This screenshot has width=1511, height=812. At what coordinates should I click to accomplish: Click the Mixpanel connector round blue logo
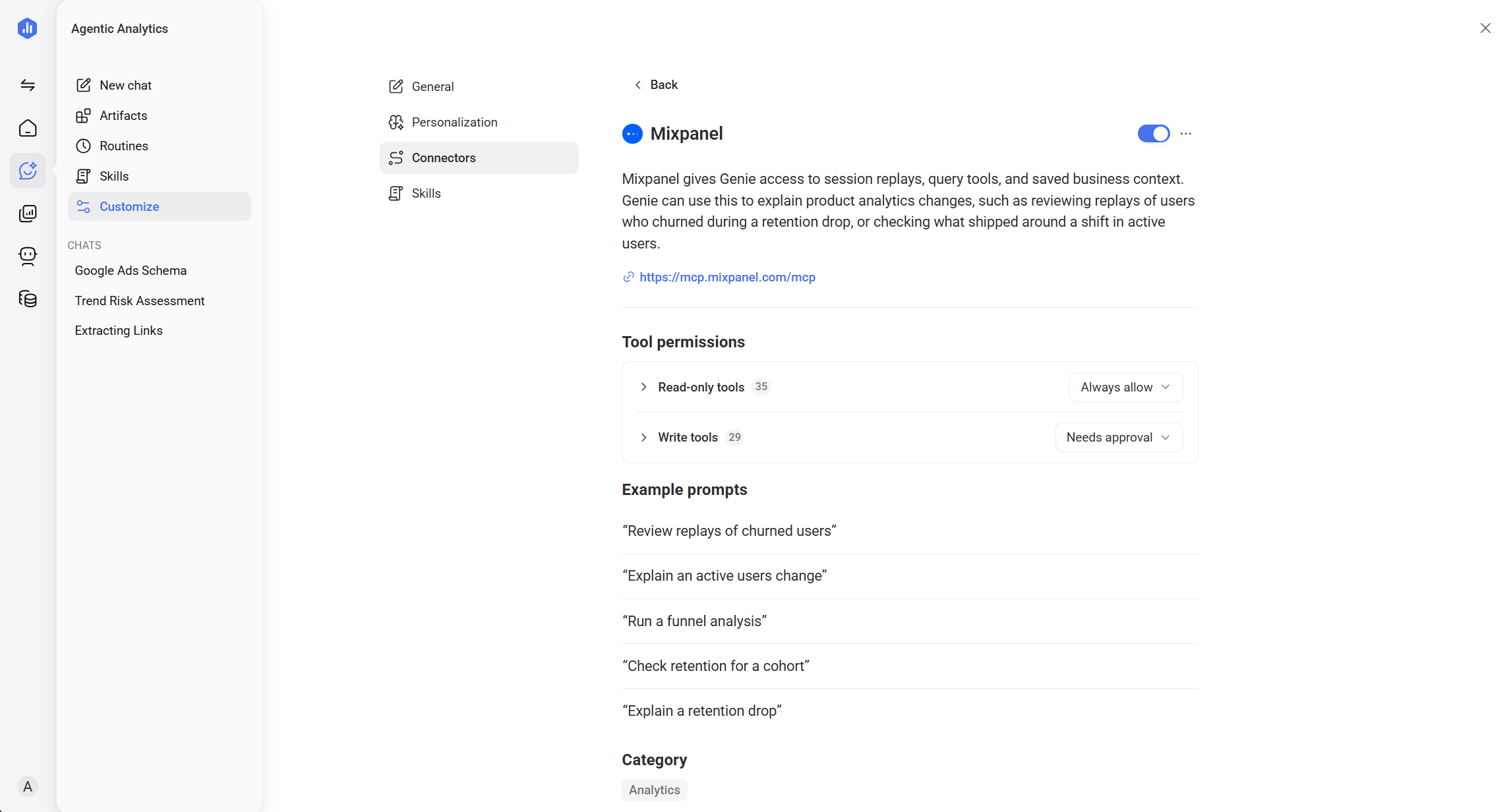coord(632,134)
